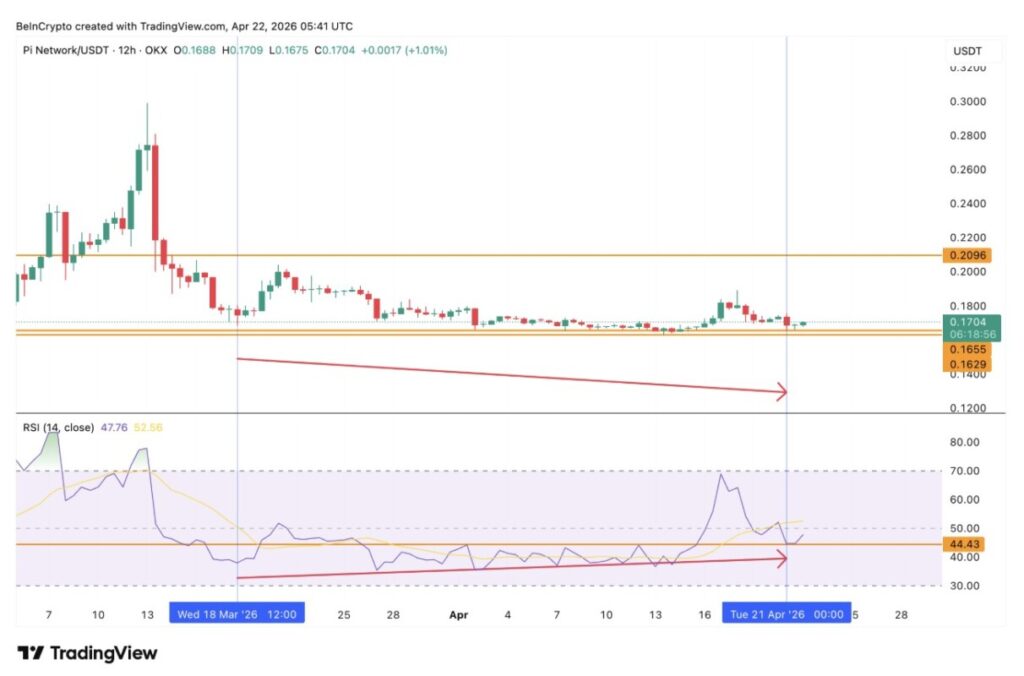1024x676 pixels.
Task: Click the Pi Network/USDT symbol name
Action: tap(67, 49)
